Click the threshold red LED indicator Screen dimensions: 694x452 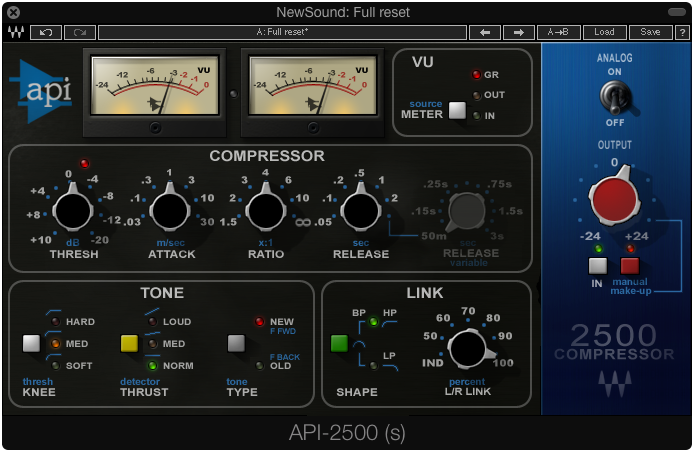[84, 164]
